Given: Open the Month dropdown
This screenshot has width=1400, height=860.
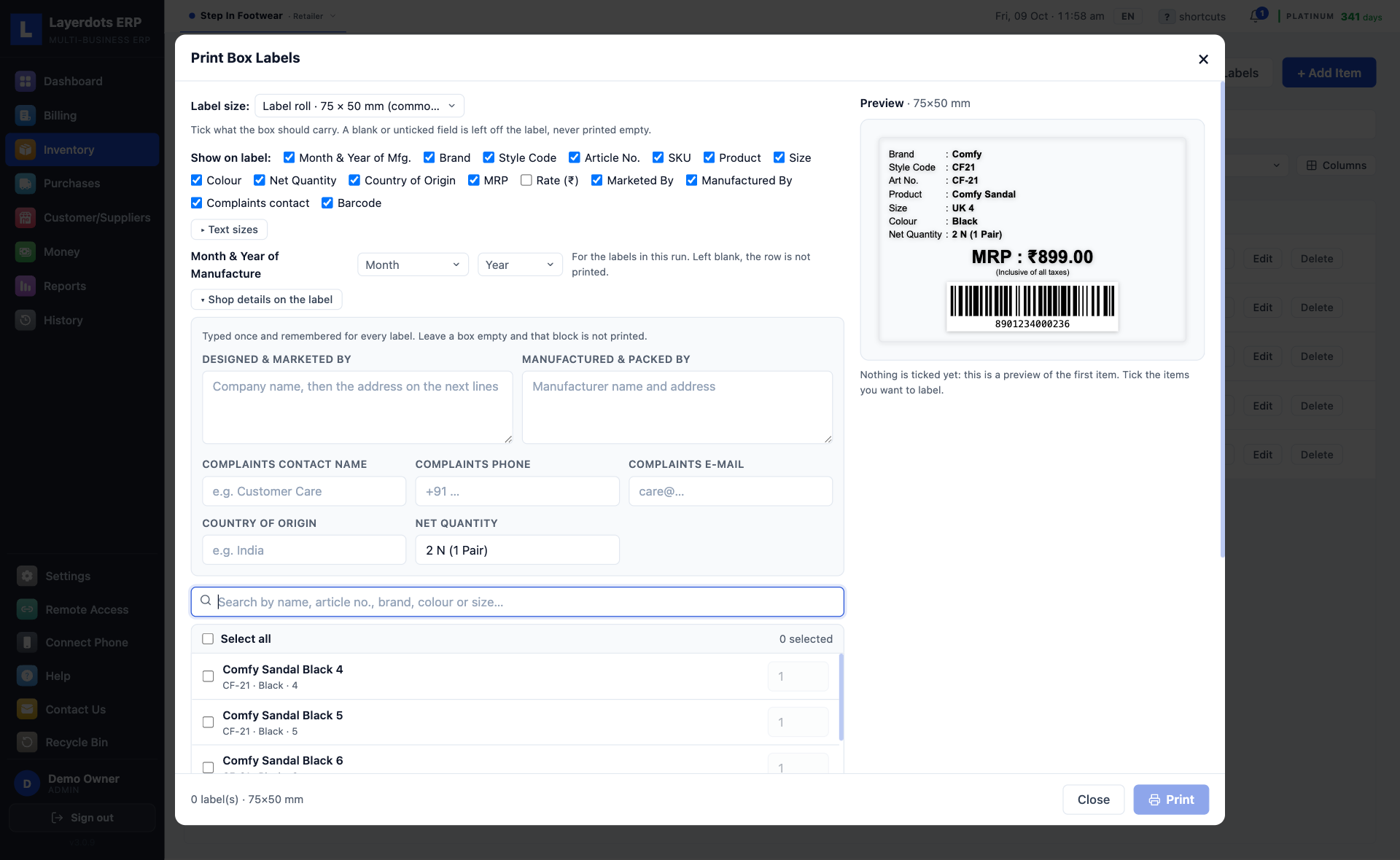Looking at the screenshot, I should pos(413,265).
